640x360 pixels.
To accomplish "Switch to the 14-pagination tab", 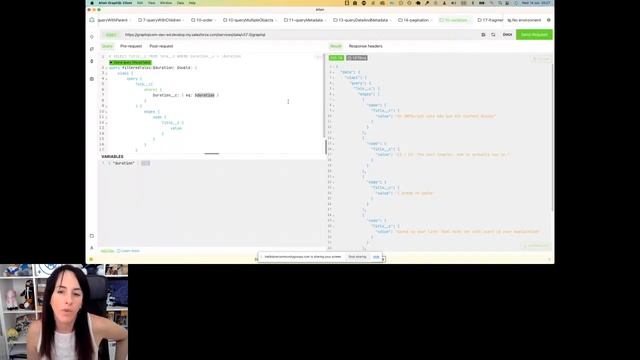I will [x=415, y=20].
